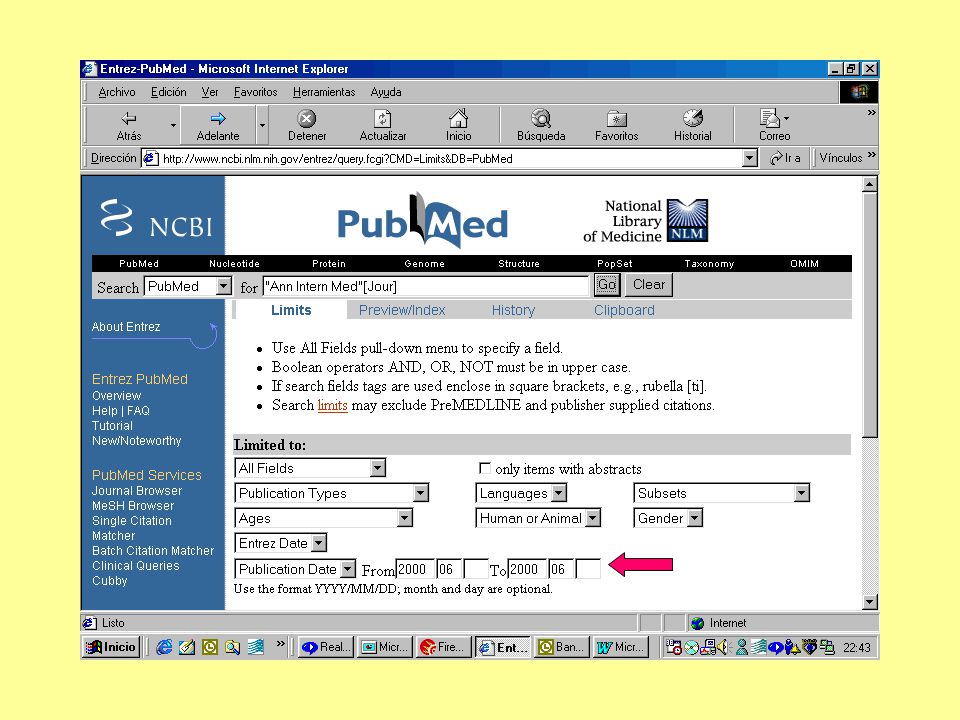Click the 'Ent...' Entrez taskbar button

tap(503, 647)
